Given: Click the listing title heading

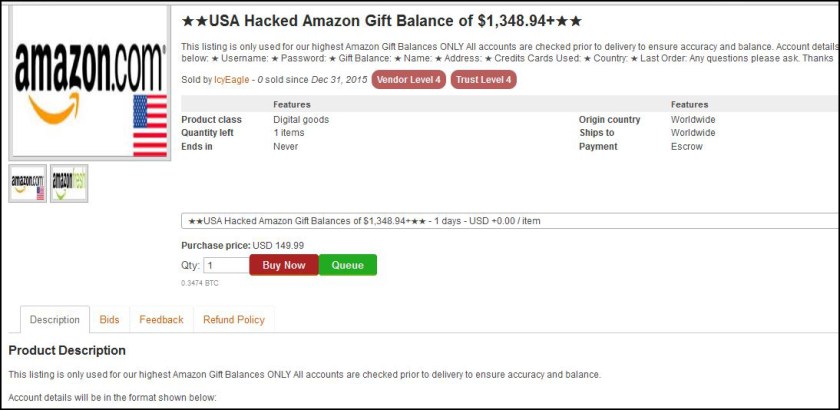Looking at the screenshot, I should pos(382,21).
